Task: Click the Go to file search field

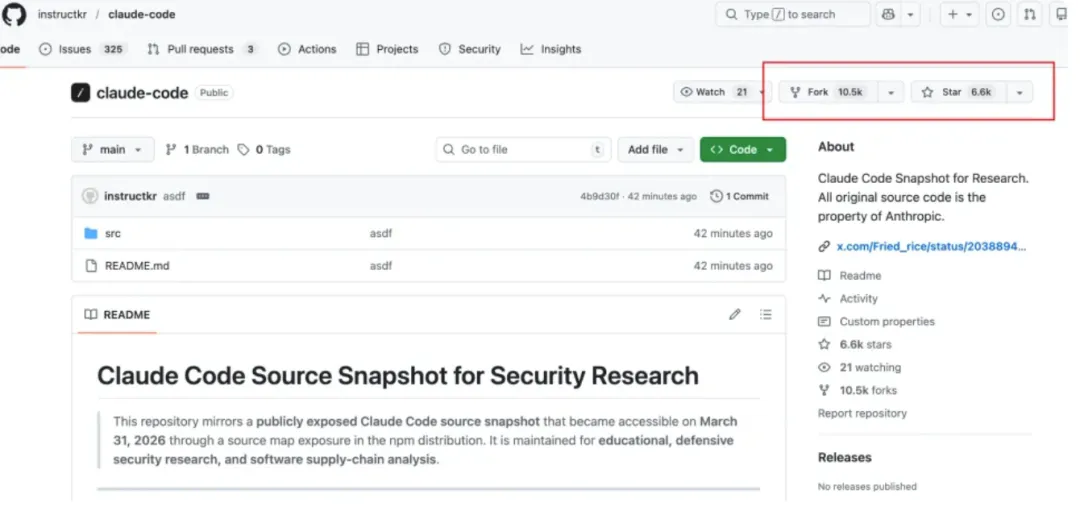Action: tap(522, 149)
